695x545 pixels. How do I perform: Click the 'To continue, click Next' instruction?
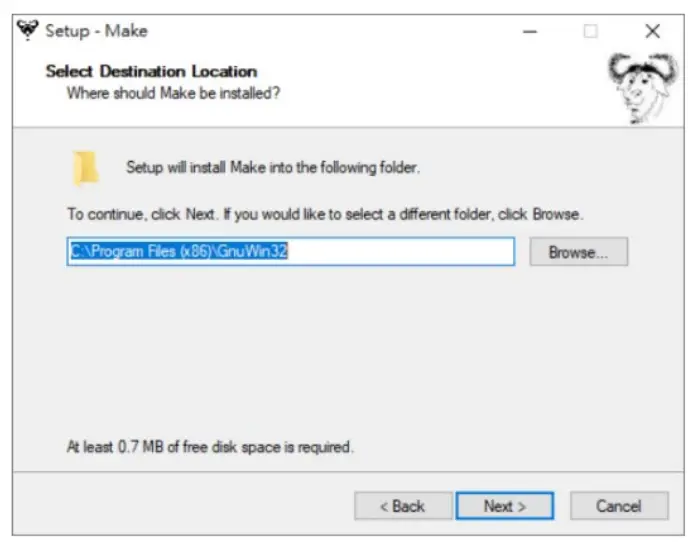pos(325,214)
